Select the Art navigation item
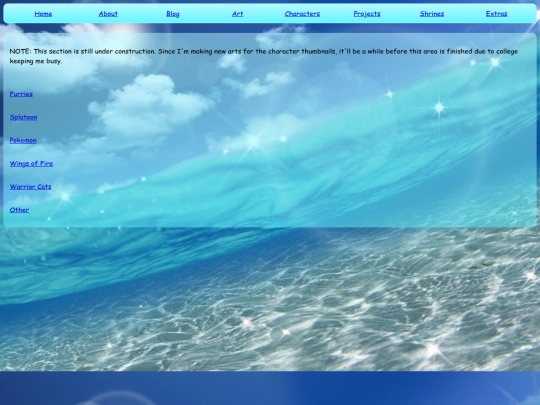This screenshot has width=540, height=405. 238,14
